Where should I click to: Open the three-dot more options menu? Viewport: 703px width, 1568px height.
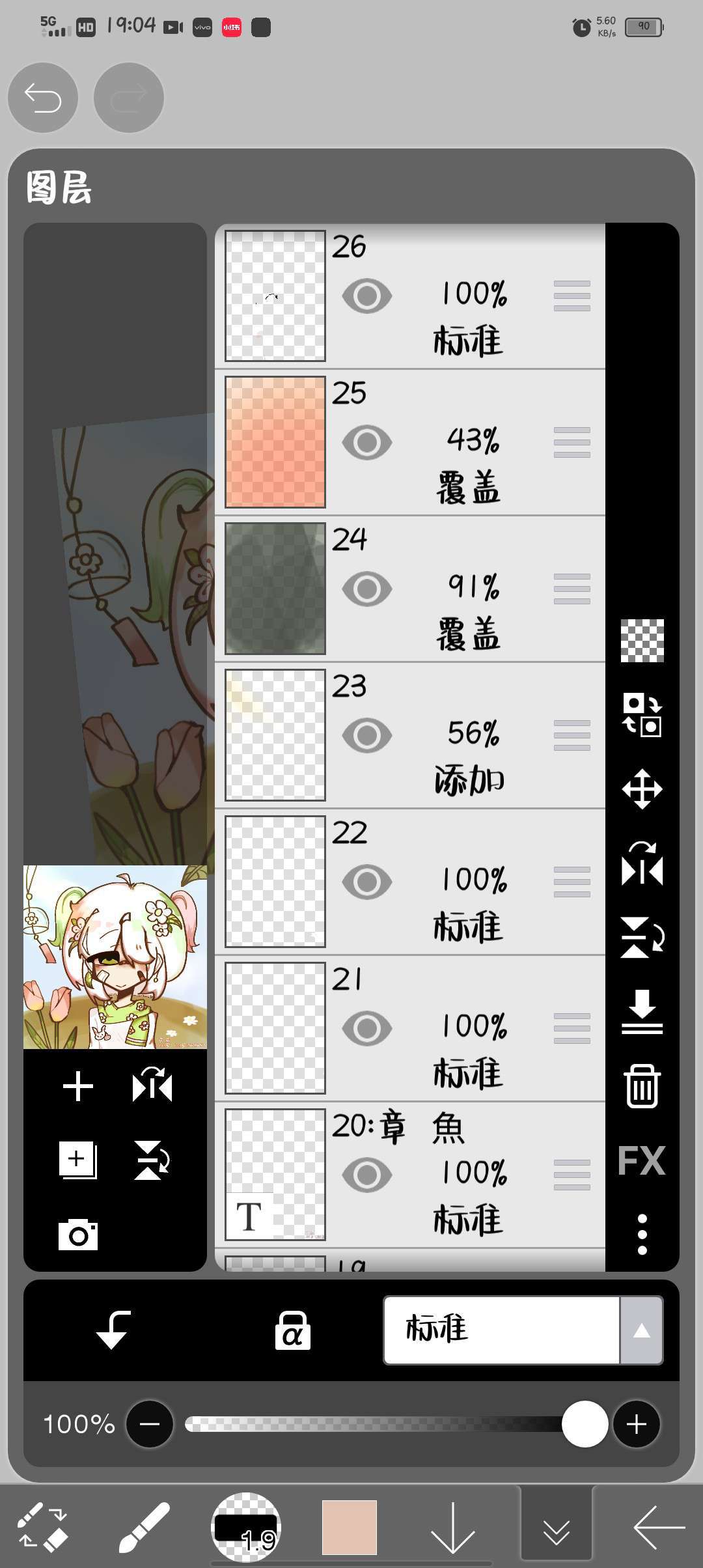[x=642, y=1234]
